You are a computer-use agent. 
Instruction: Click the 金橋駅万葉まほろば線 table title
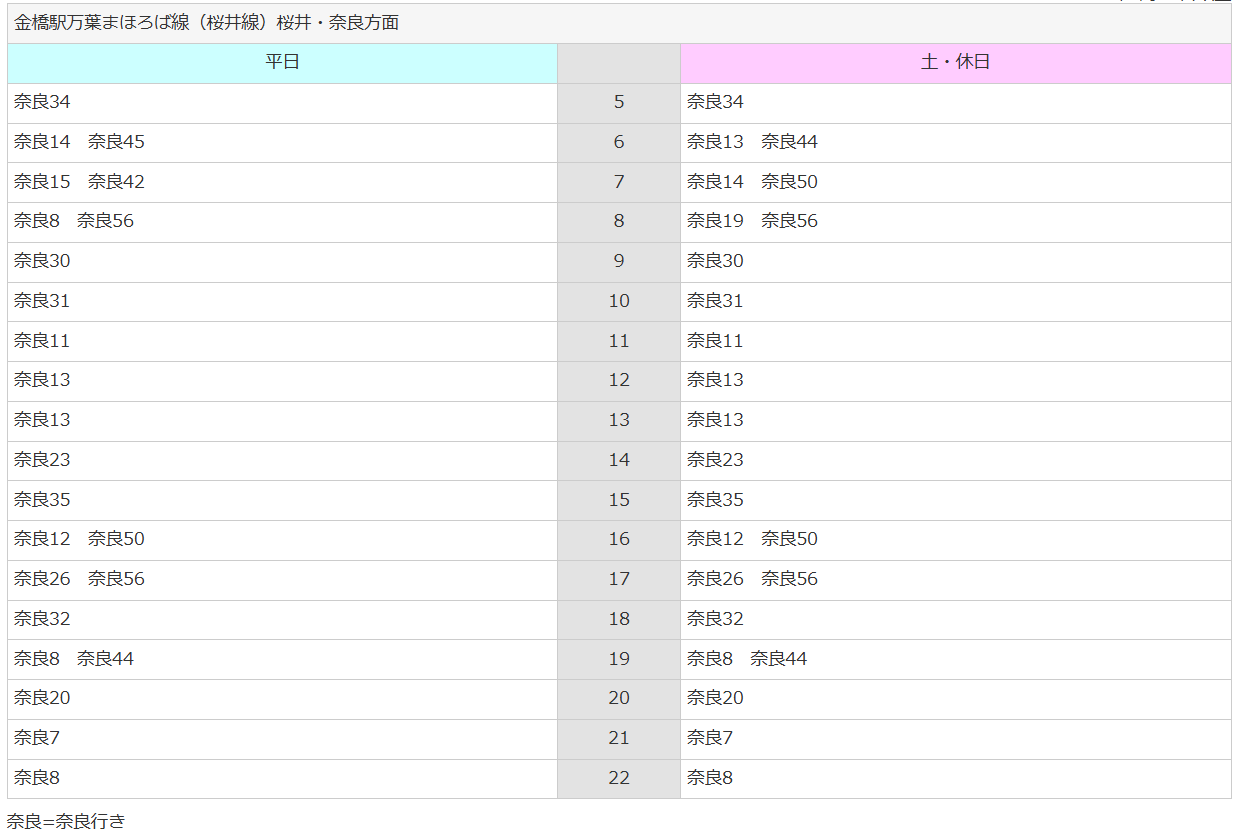tap(207, 22)
